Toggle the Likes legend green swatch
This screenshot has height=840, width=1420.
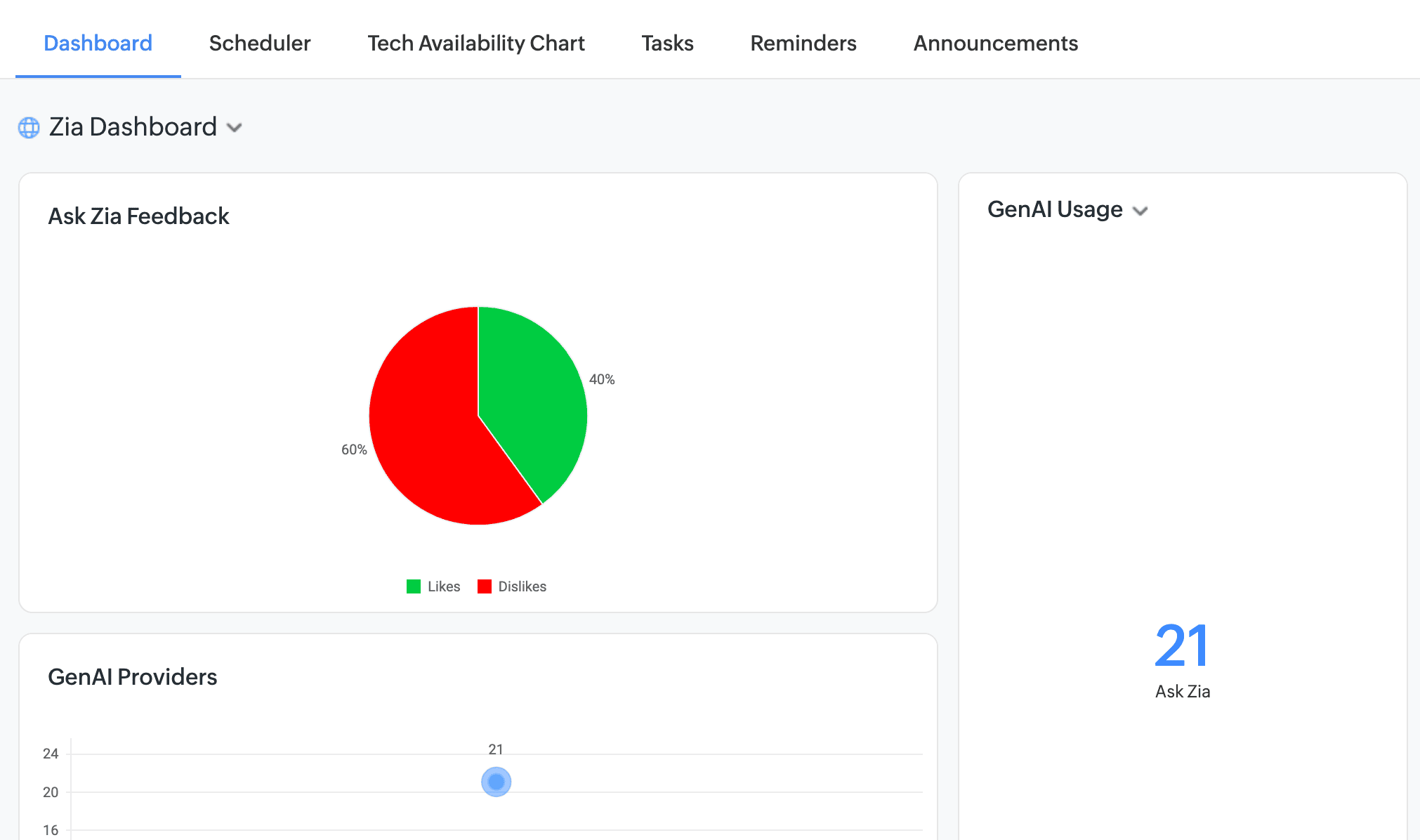pos(414,586)
